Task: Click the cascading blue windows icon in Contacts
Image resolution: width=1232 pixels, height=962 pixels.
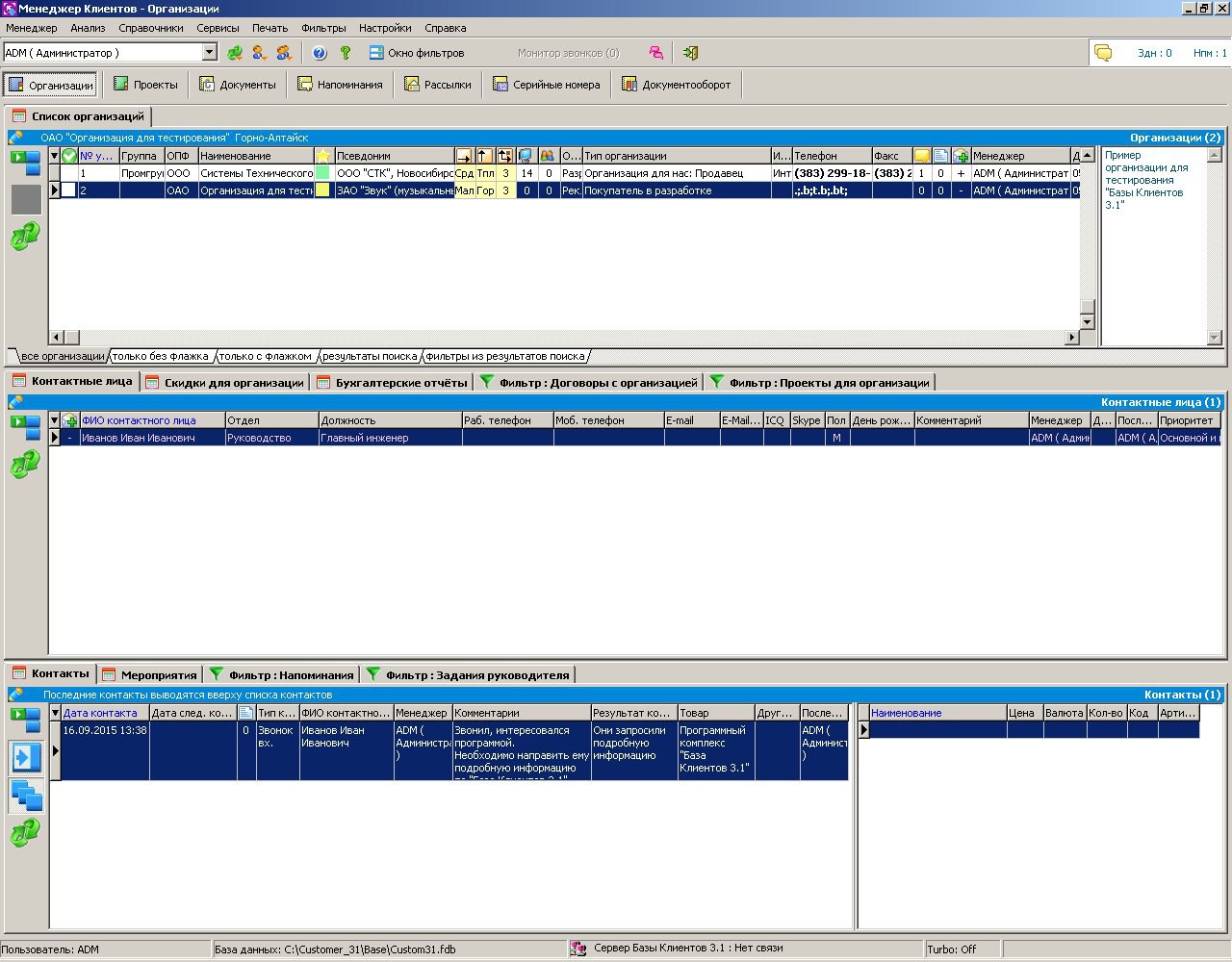Action: click(26, 797)
